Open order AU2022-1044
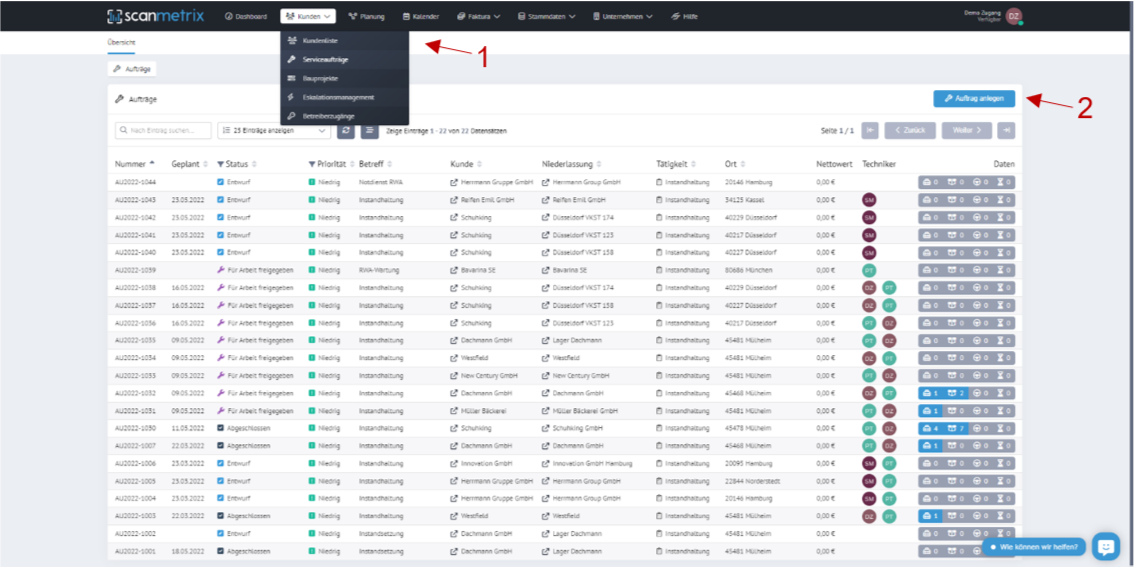This screenshot has width=1134, height=567. [135, 182]
